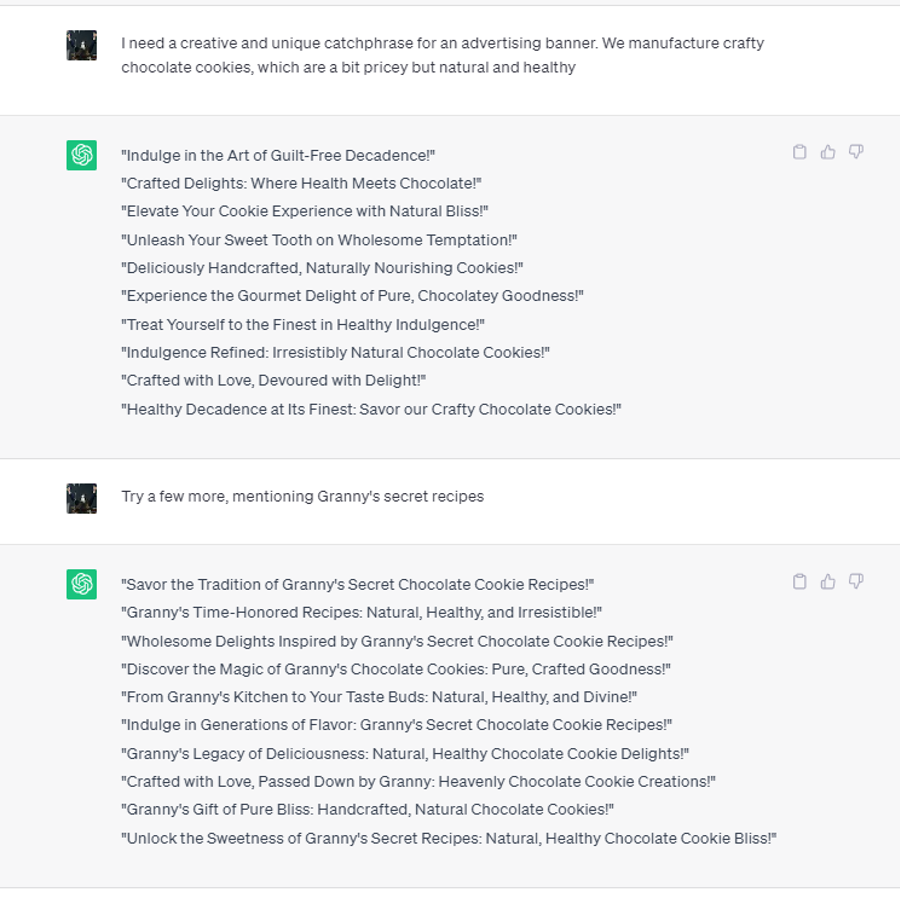Screen dimensions: 900x898
Task: Click the first ChatGPT logo avatar
Action: click(82, 155)
